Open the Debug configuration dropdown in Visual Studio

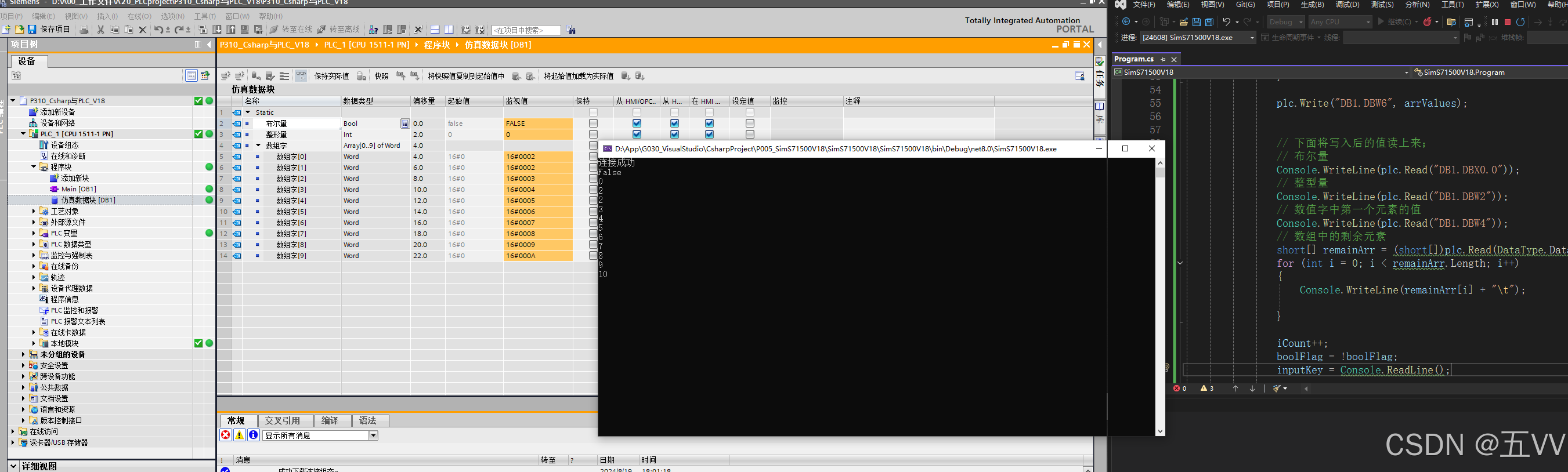(1286, 22)
